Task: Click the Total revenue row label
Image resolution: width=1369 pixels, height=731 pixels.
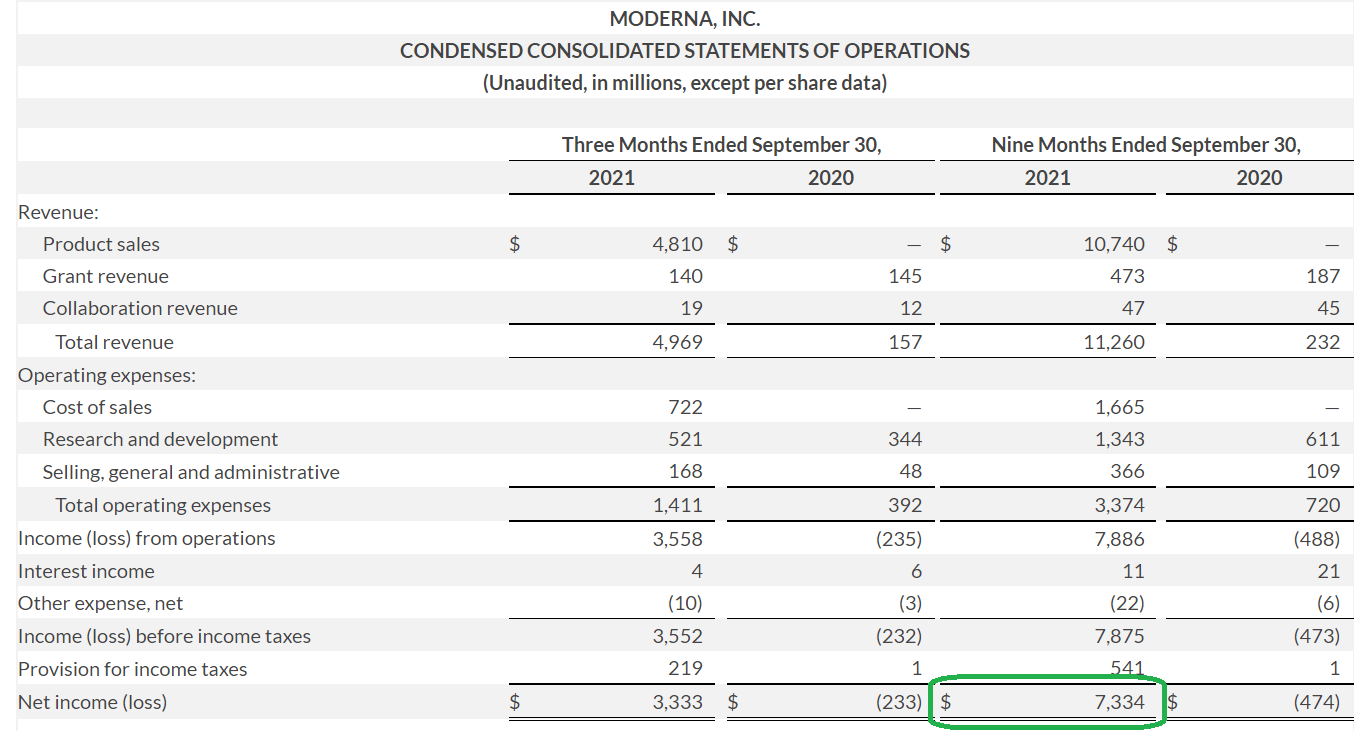Action: point(114,342)
